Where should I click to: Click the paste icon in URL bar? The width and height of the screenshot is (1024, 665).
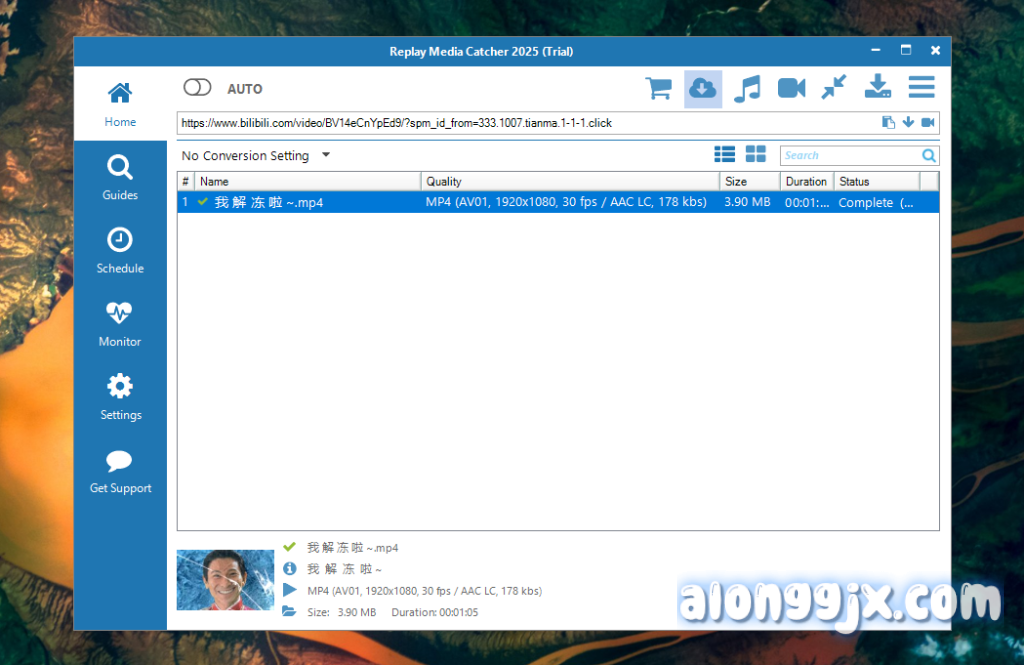[x=888, y=123]
